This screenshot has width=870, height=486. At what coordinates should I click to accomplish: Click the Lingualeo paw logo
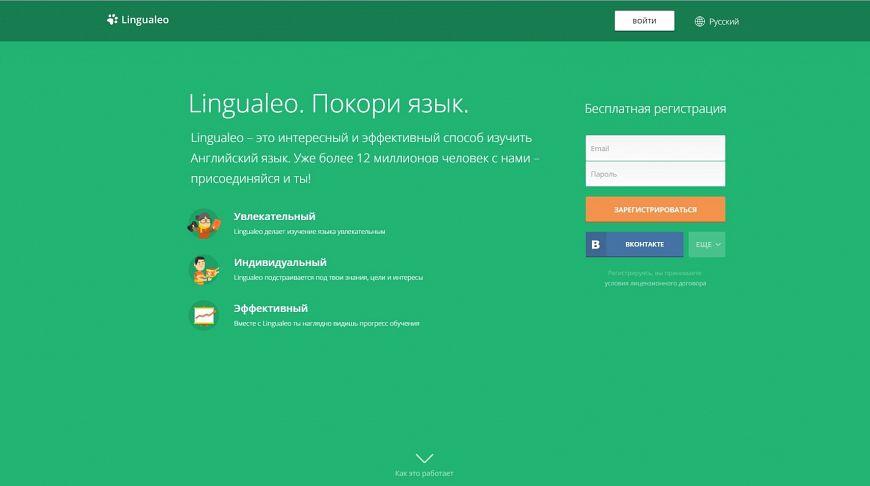[x=138, y=20]
